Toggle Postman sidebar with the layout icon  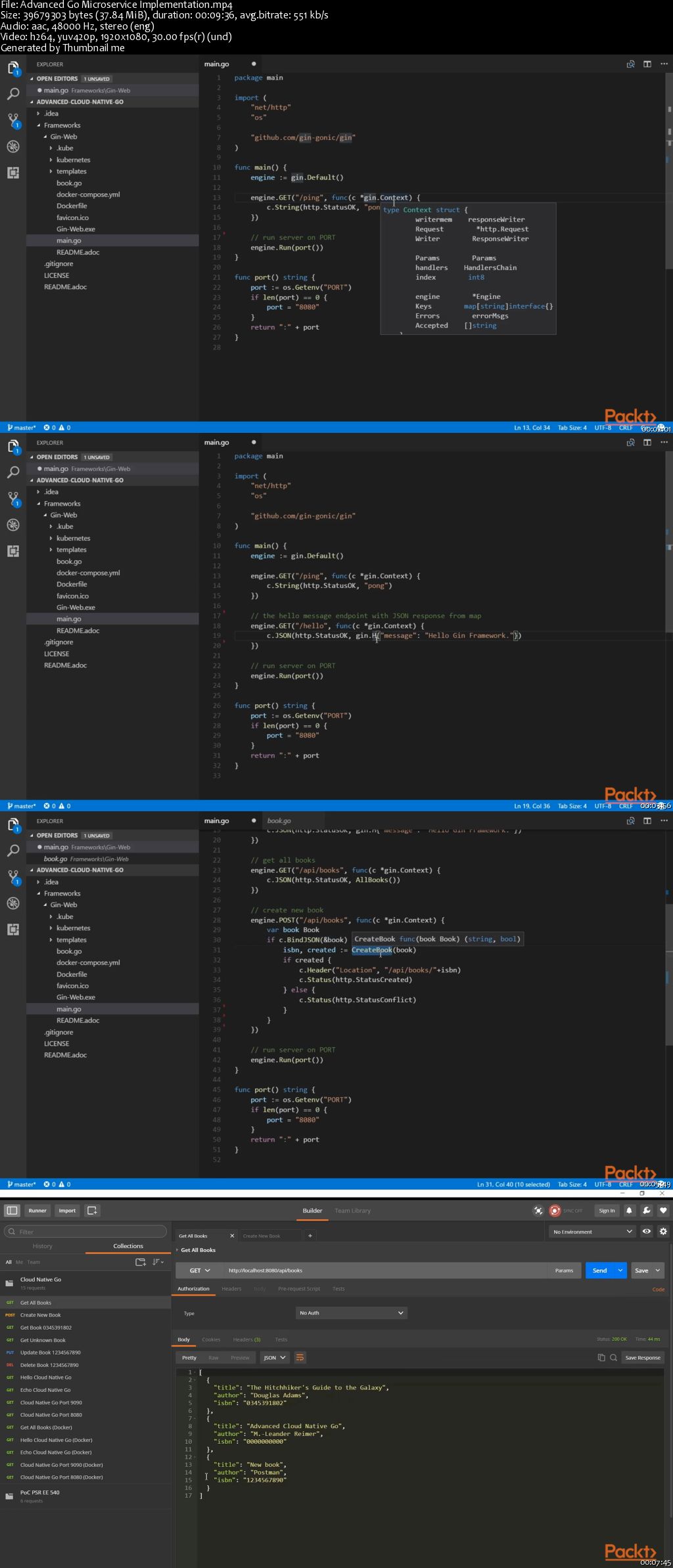(12, 1211)
